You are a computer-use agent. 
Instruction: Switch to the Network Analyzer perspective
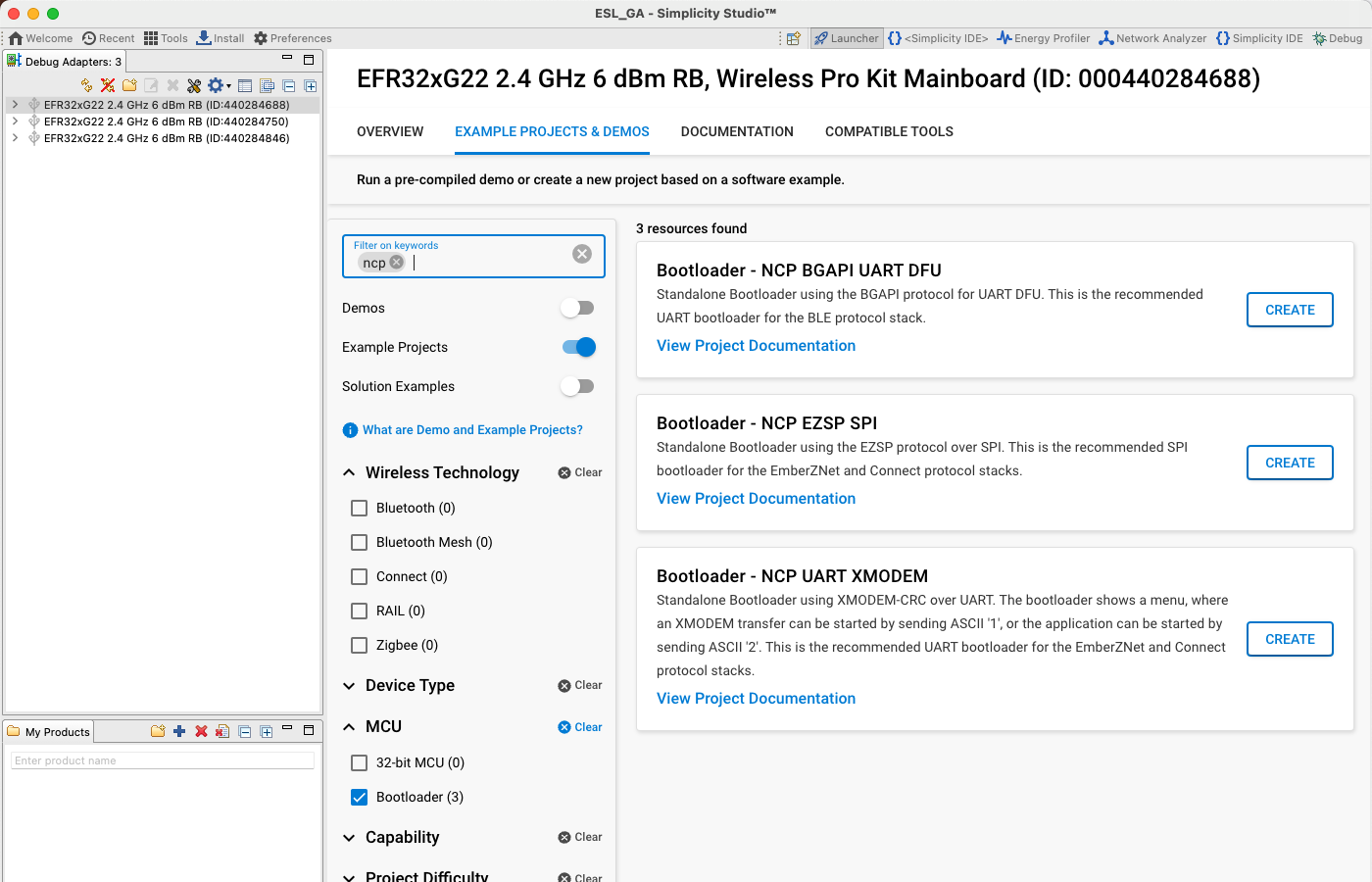(x=1152, y=38)
